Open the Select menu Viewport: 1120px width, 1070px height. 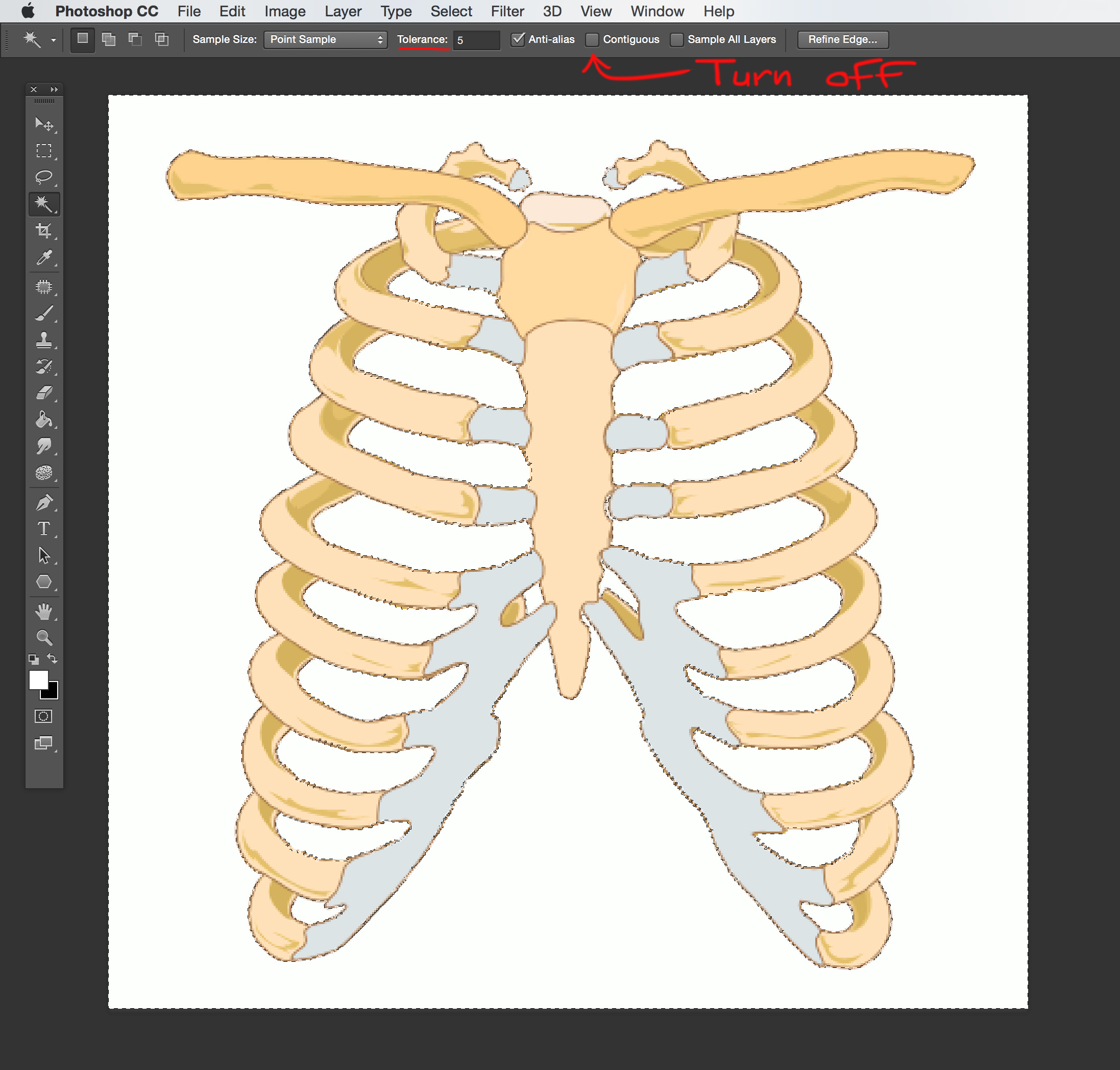(451, 11)
